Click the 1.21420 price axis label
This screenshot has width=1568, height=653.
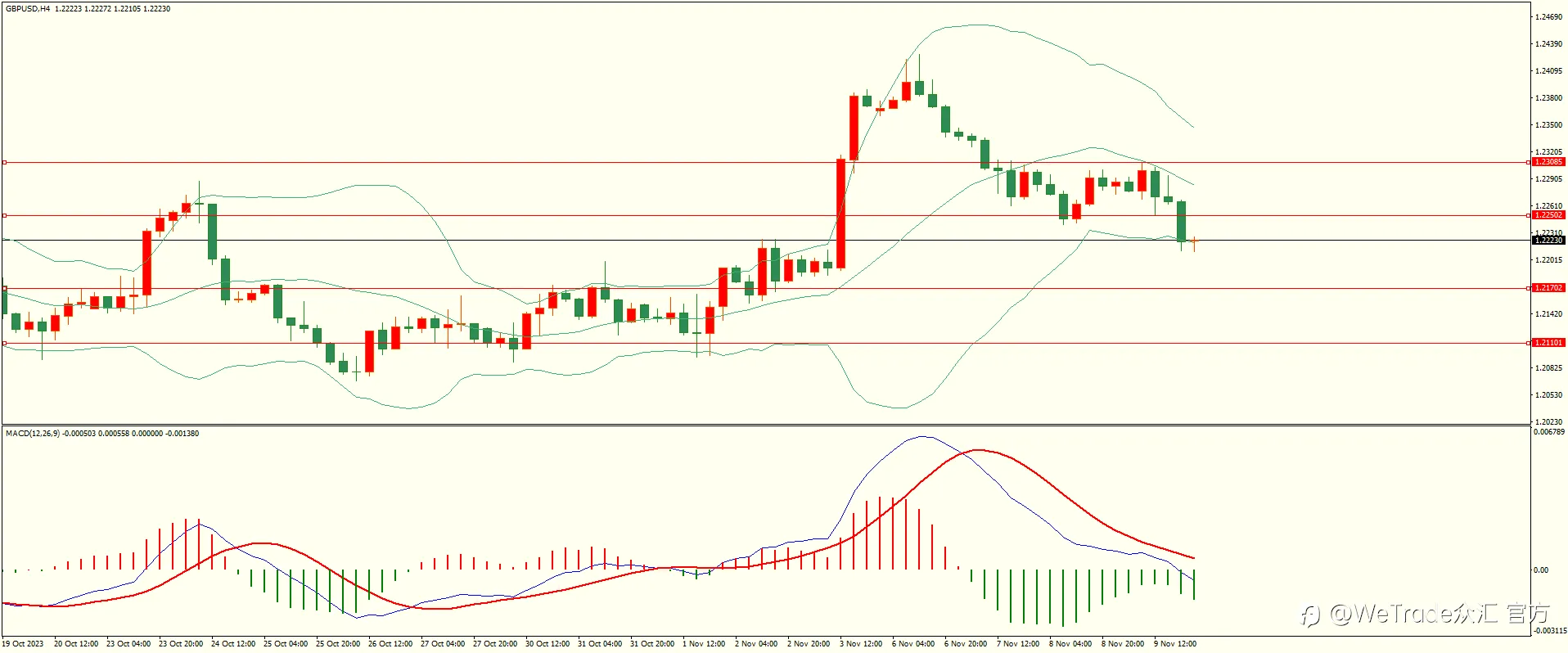click(1548, 313)
